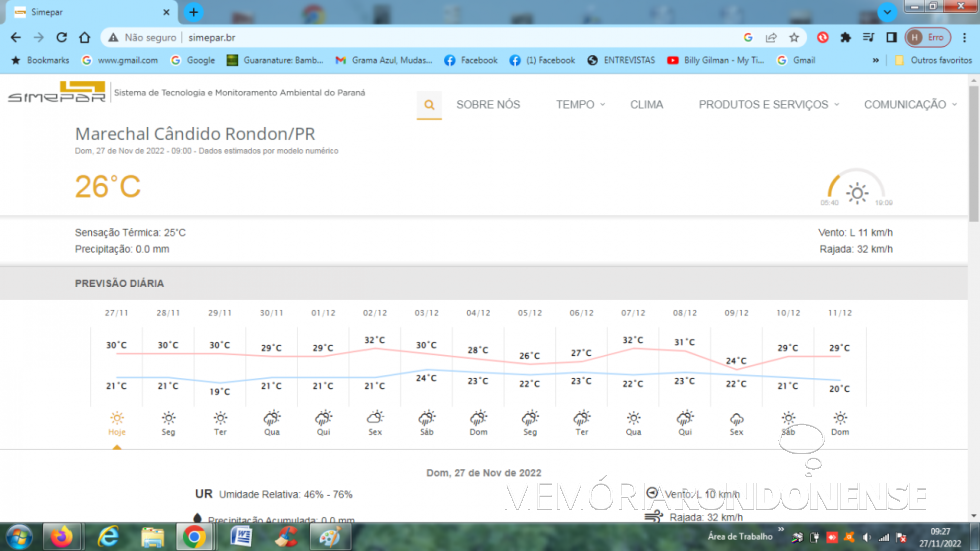The height and width of the screenshot is (551, 980).
Task: Open Chrome extensions puzzle icon
Action: (845, 37)
